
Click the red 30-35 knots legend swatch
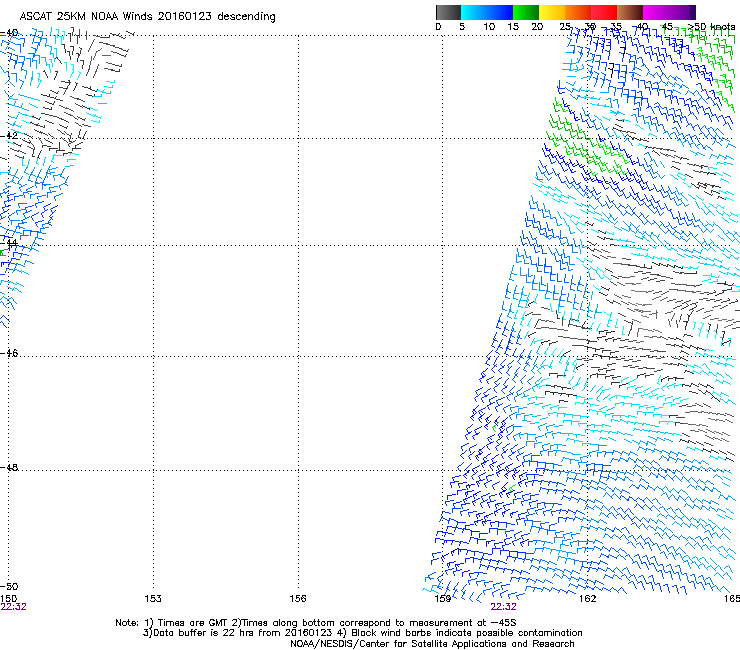click(x=604, y=12)
